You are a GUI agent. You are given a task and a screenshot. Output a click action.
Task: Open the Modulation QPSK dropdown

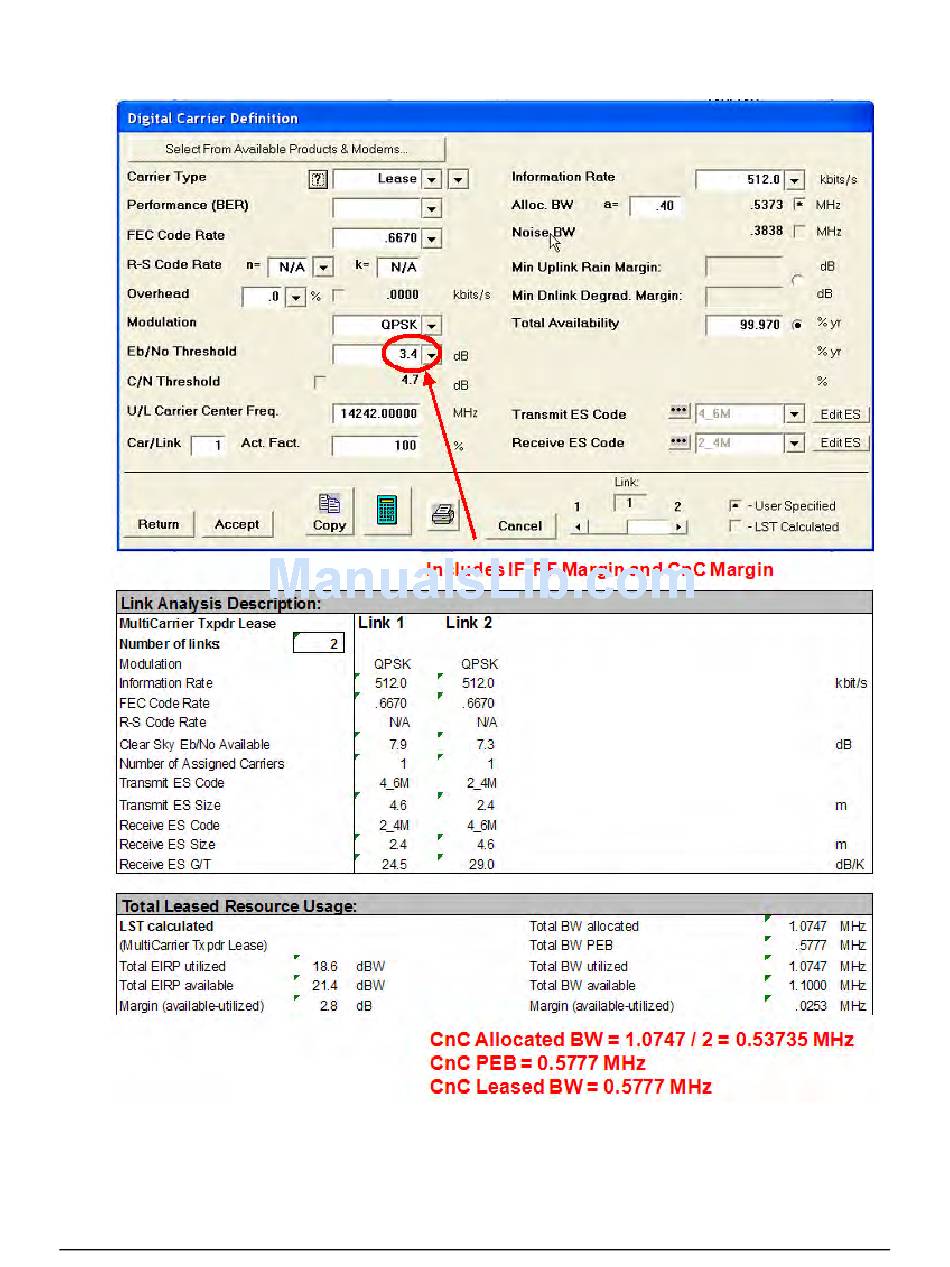point(431,326)
